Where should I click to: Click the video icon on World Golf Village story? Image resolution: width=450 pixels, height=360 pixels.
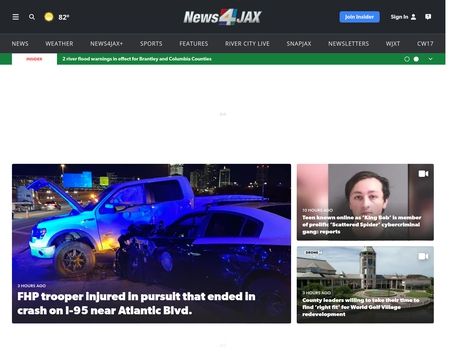[423, 256]
